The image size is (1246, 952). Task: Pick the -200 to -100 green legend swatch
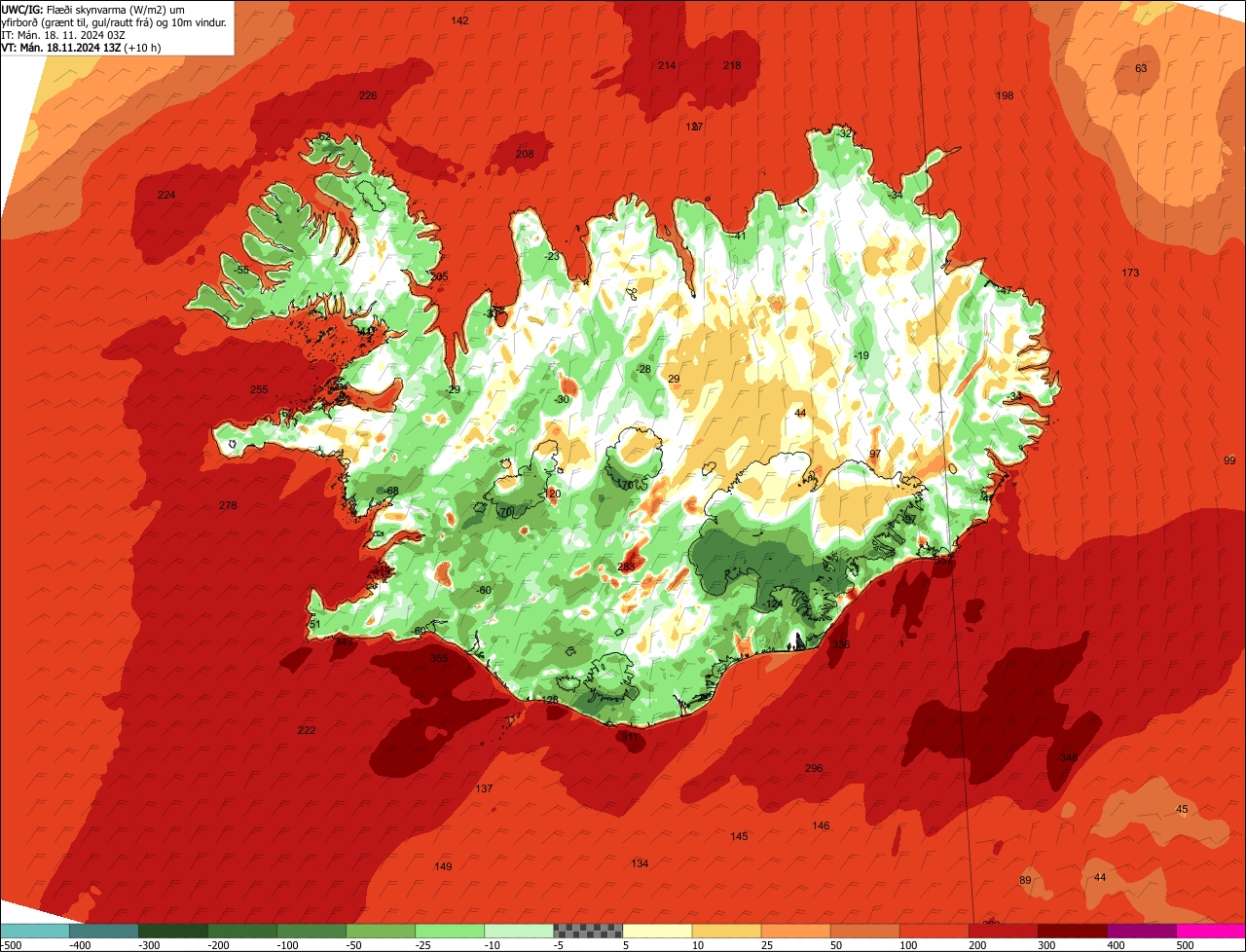[x=241, y=931]
